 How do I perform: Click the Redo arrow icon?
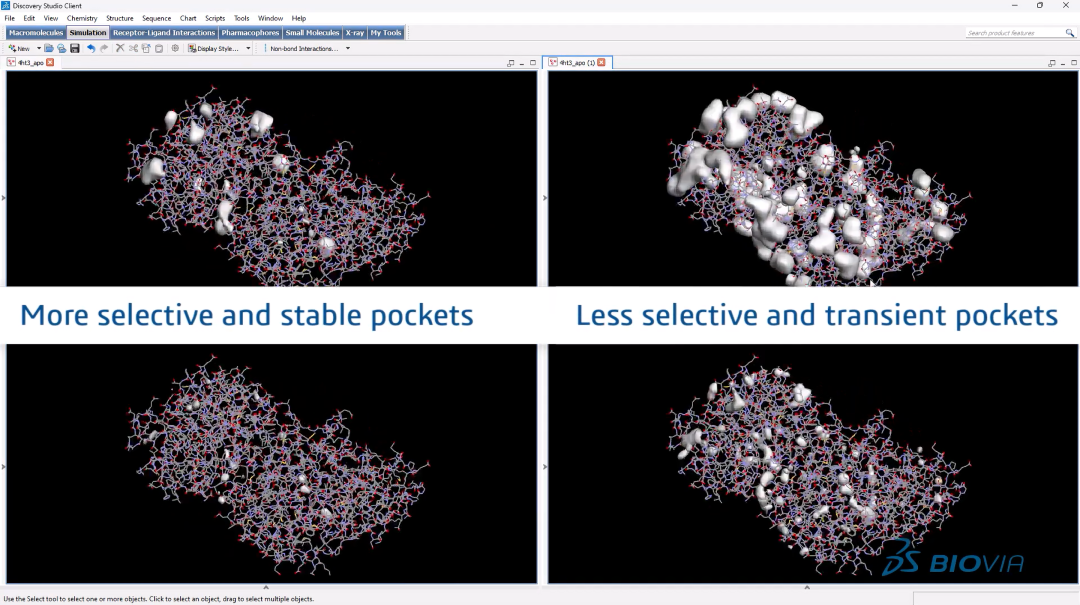coord(104,48)
